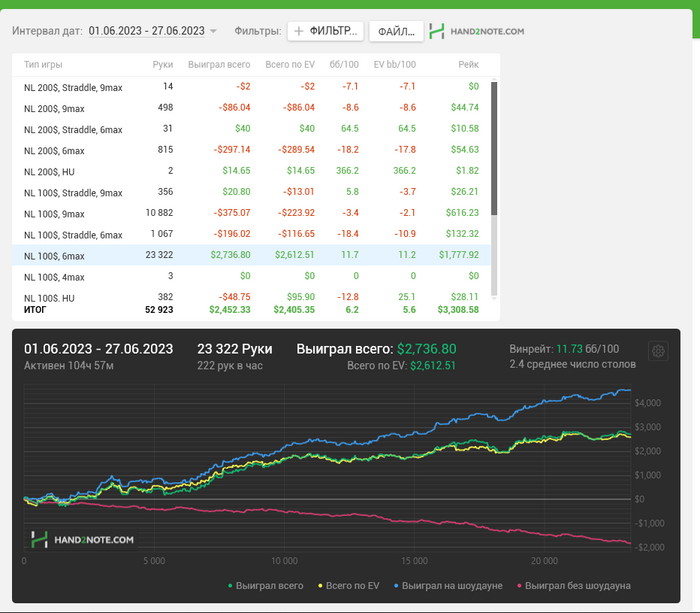Sort by the 'Выиграл всего' column header
The height and width of the screenshot is (613, 700).
pos(219,64)
